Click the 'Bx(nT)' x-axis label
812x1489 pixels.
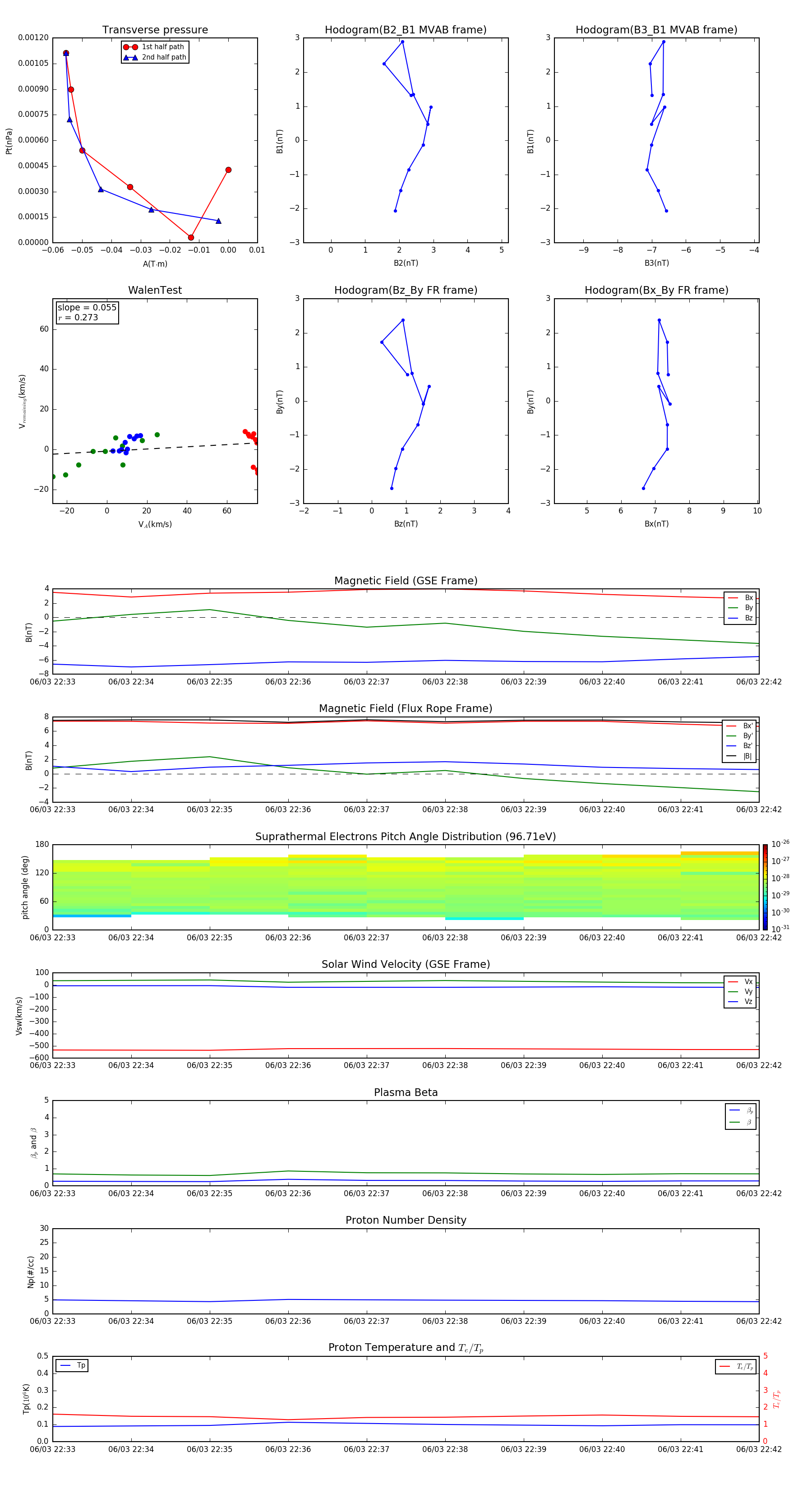click(656, 524)
